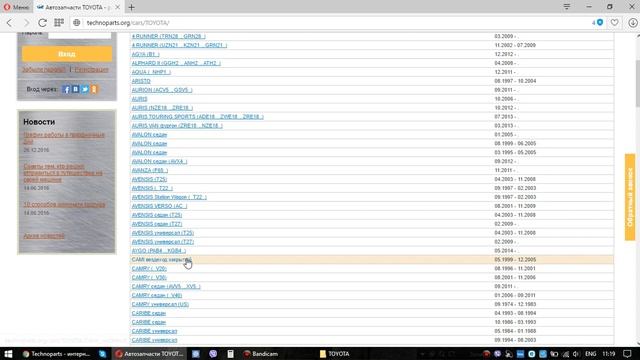Switch to Автозапчасти TOYOT... Opera taskbar window
640x360 pixels.
pyautogui.click(x=149, y=354)
